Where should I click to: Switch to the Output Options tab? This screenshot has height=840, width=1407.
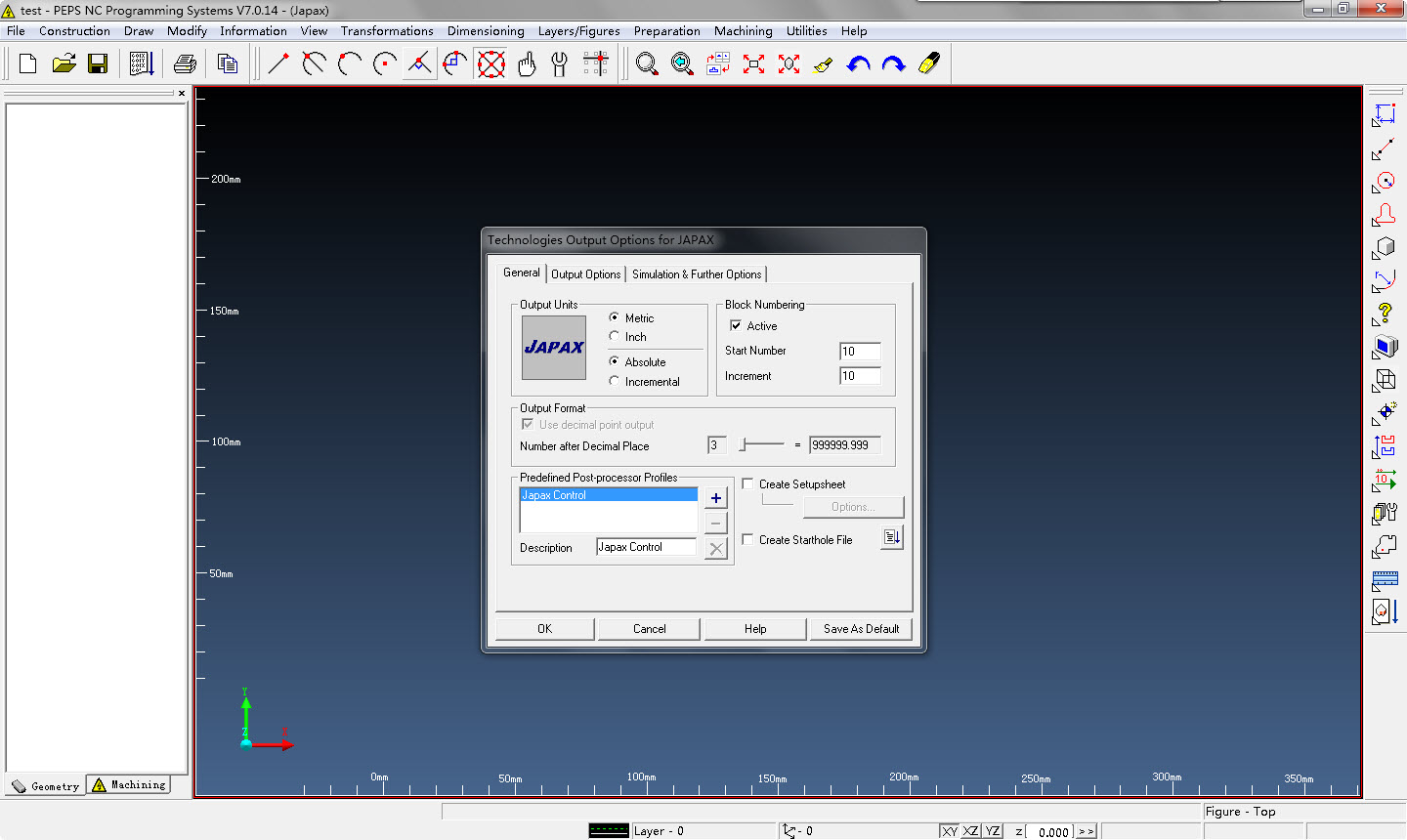click(x=585, y=274)
